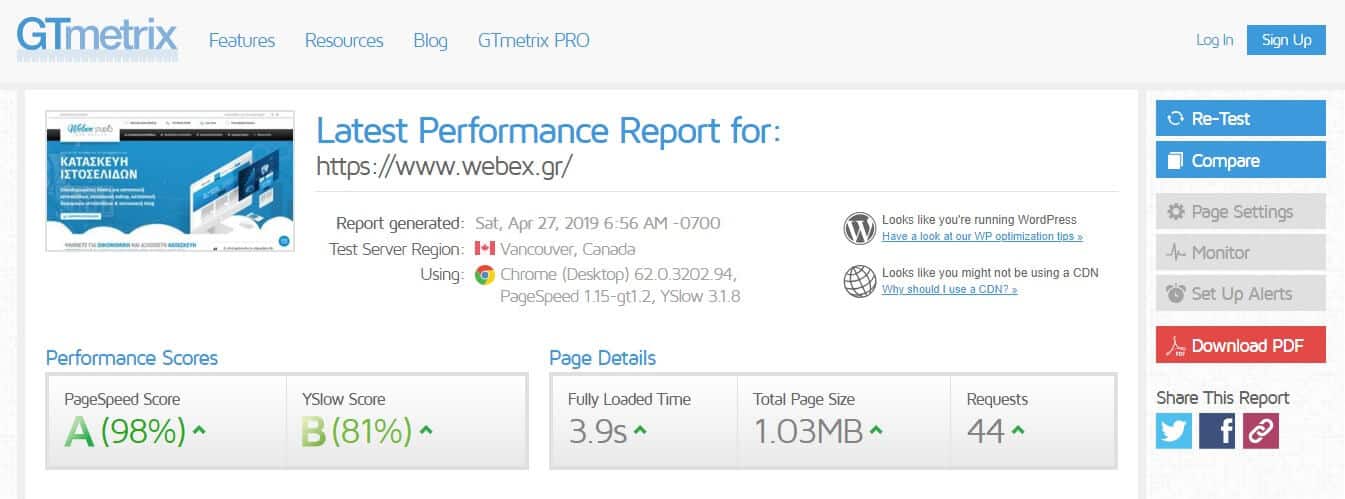Click the Performance Scores heading

pyautogui.click(x=132, y=357)
